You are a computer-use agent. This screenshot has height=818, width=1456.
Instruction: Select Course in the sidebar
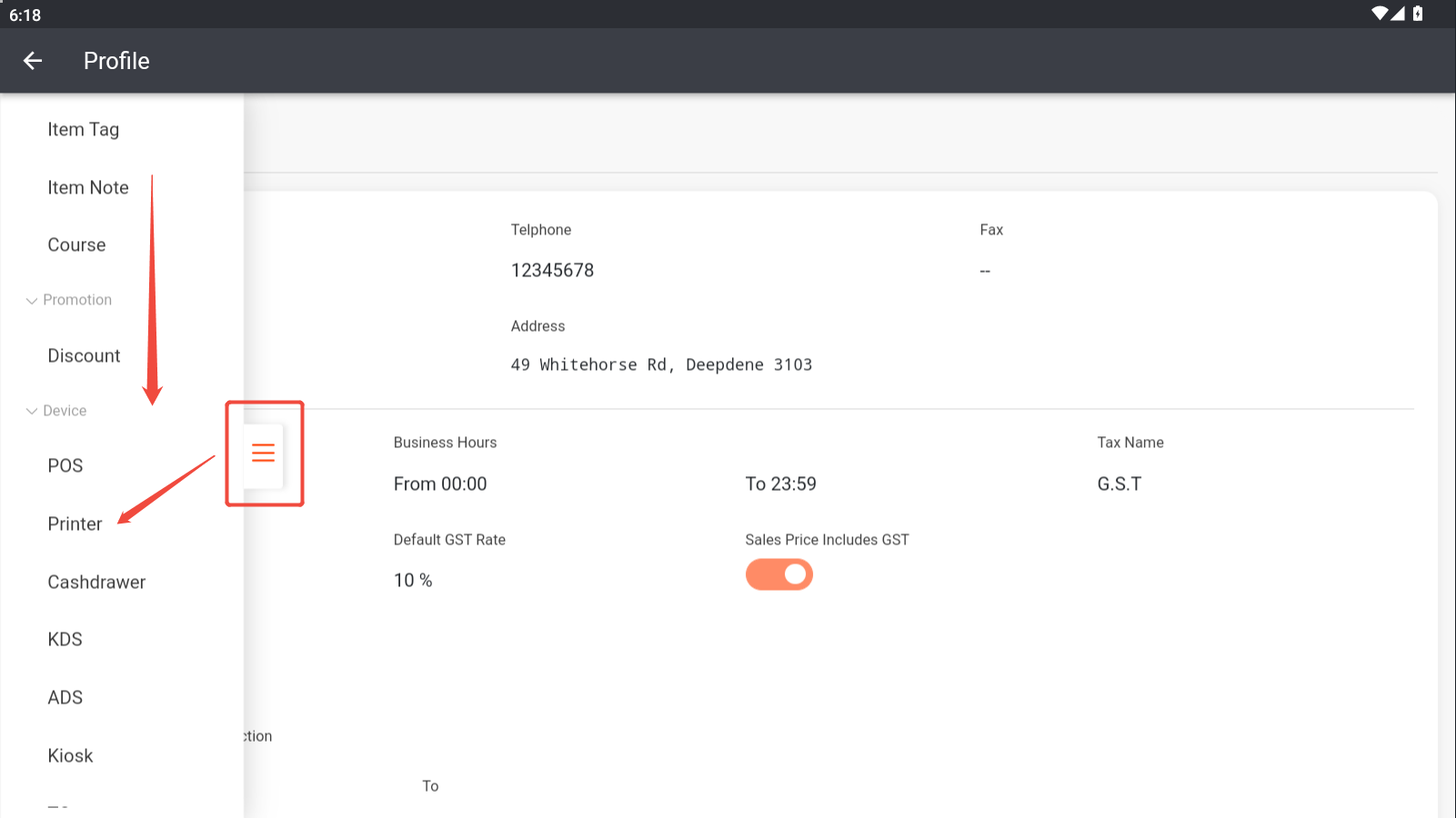pos(76,245)
